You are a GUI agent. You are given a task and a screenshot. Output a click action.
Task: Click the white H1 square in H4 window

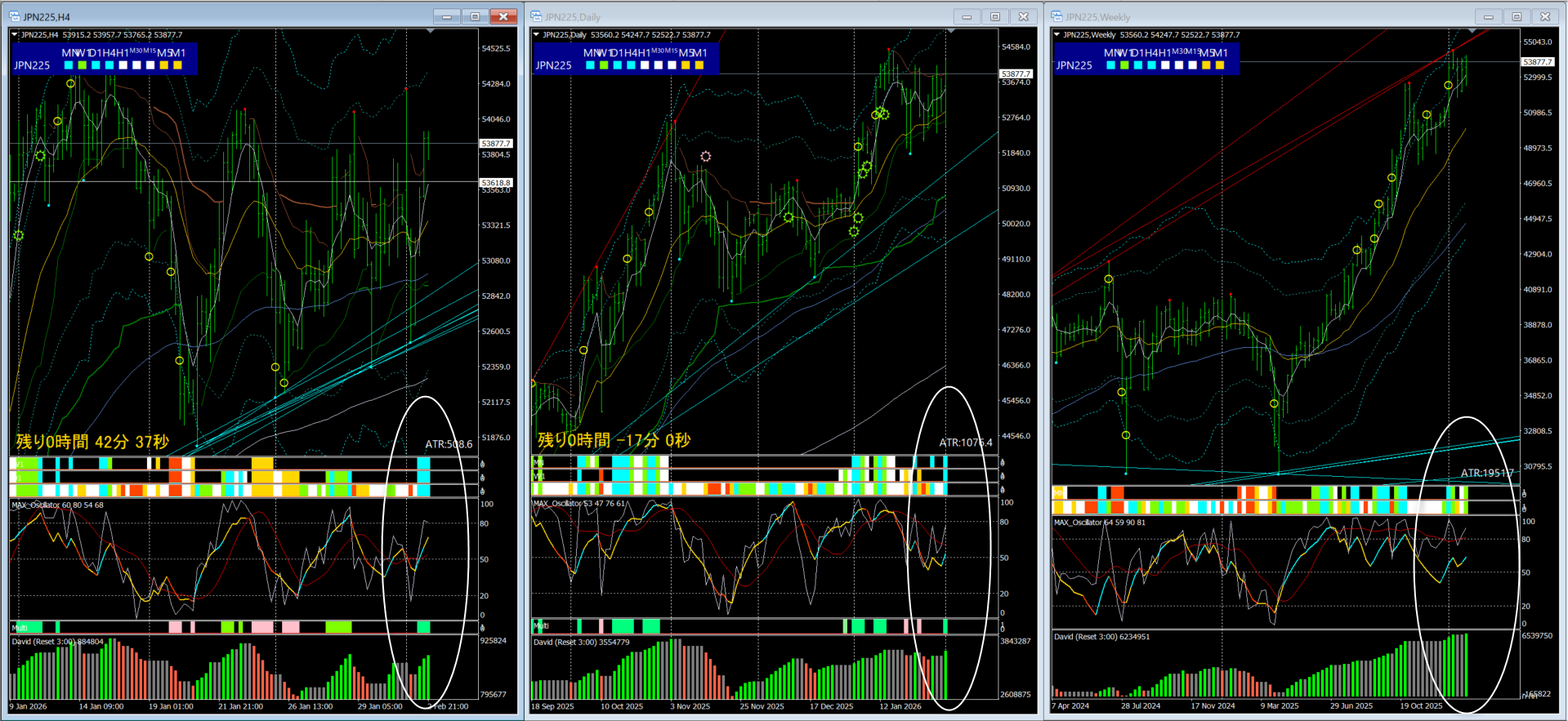tap(123, 65)
